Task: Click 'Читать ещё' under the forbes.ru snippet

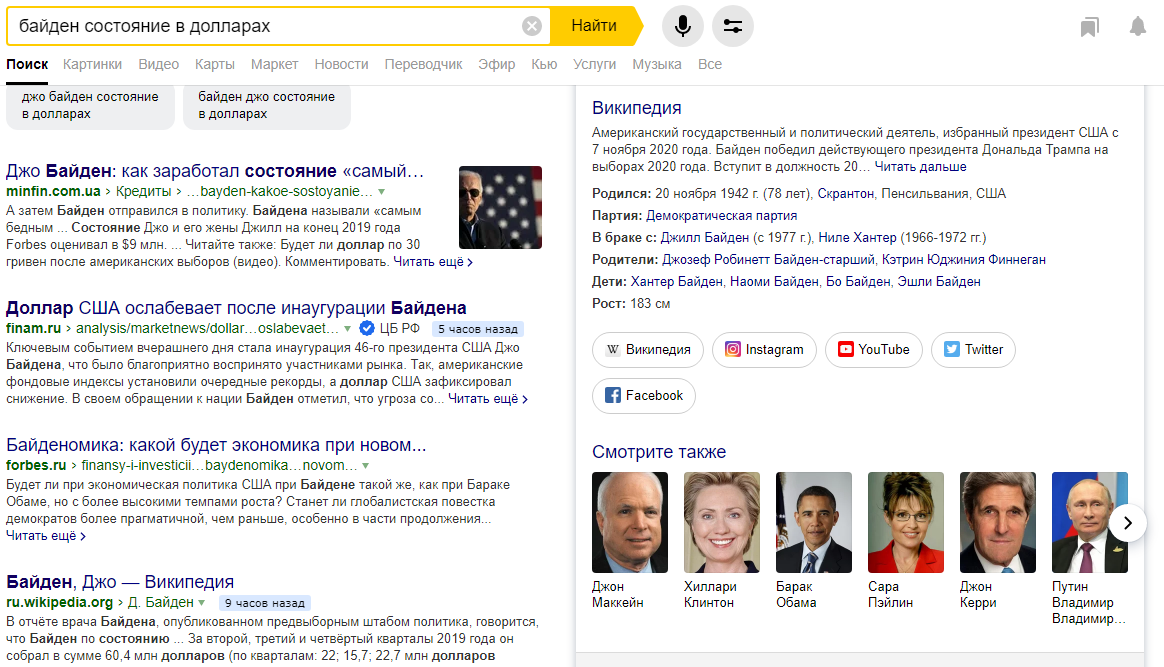Action: 46,536
